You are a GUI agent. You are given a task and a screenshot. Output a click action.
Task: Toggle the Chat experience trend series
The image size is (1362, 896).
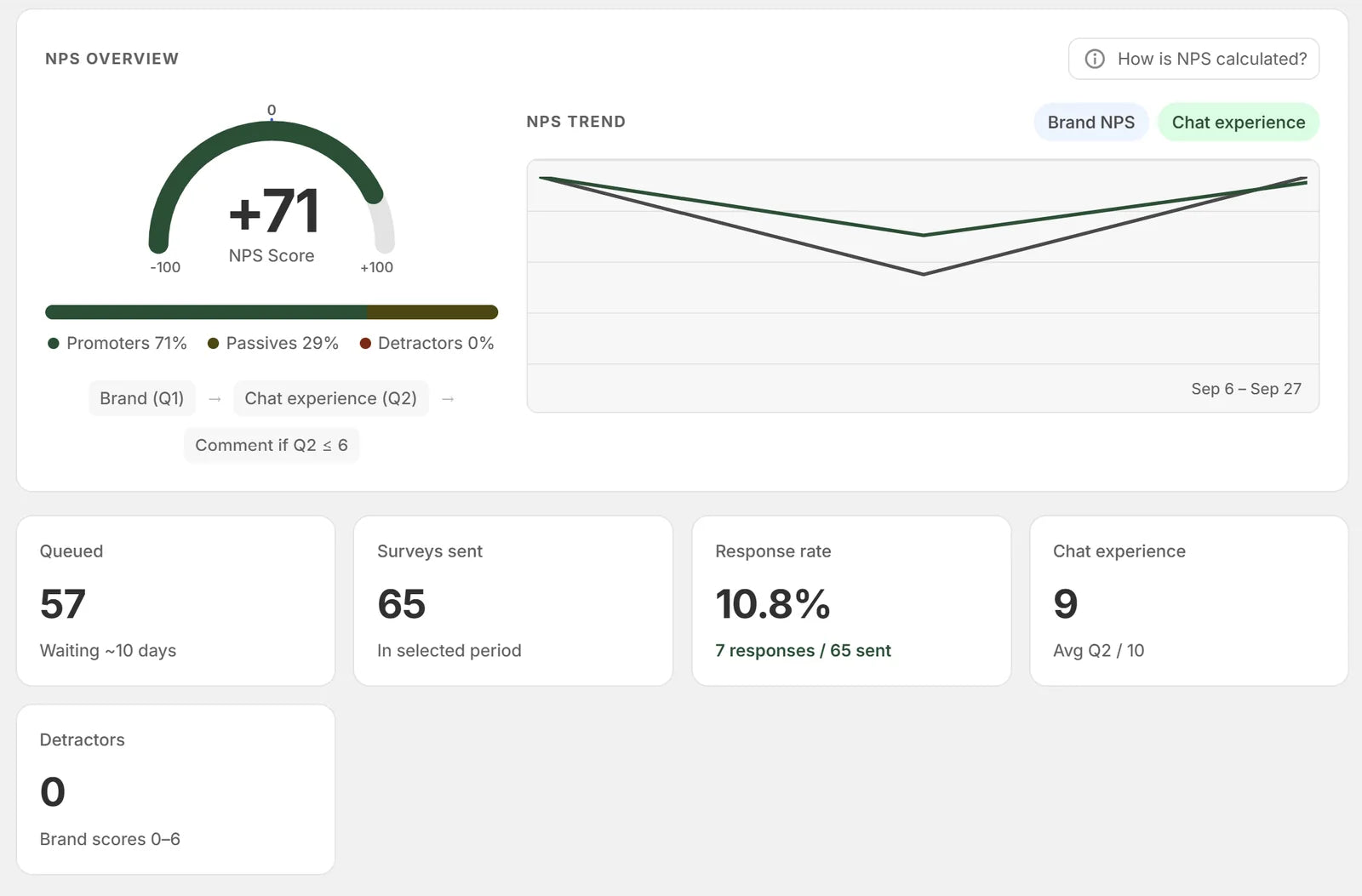tap(1239, 122)
